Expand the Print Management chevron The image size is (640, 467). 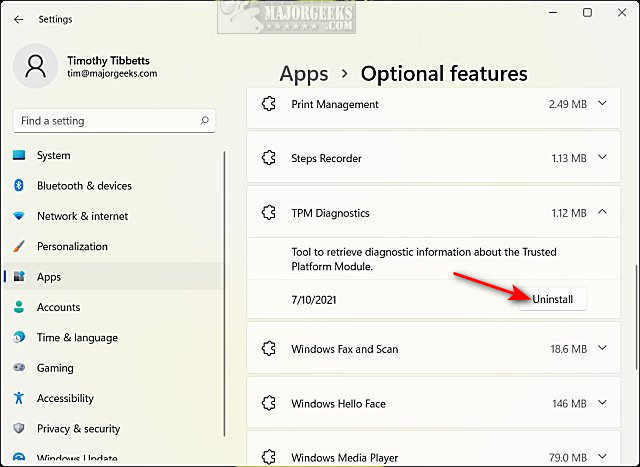pyautogui.click(x=602, y=104)
